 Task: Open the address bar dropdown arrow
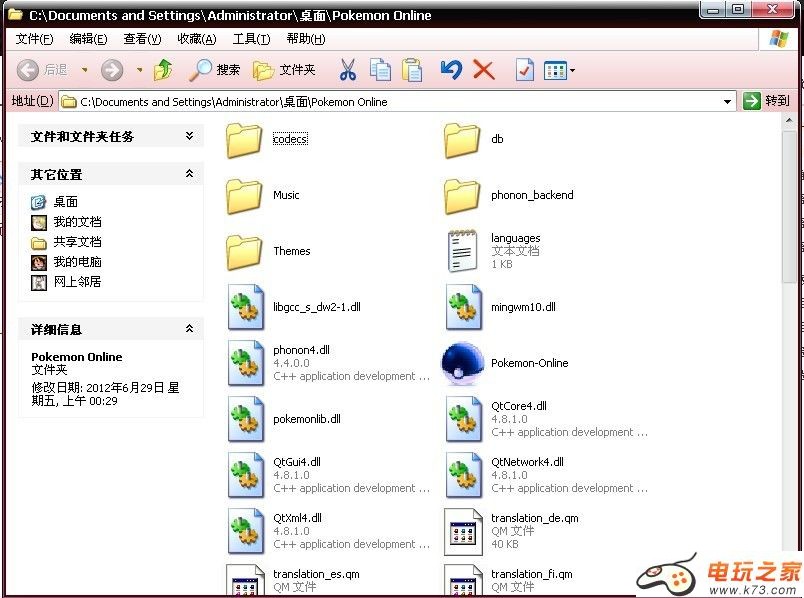[x=728, y=101]
